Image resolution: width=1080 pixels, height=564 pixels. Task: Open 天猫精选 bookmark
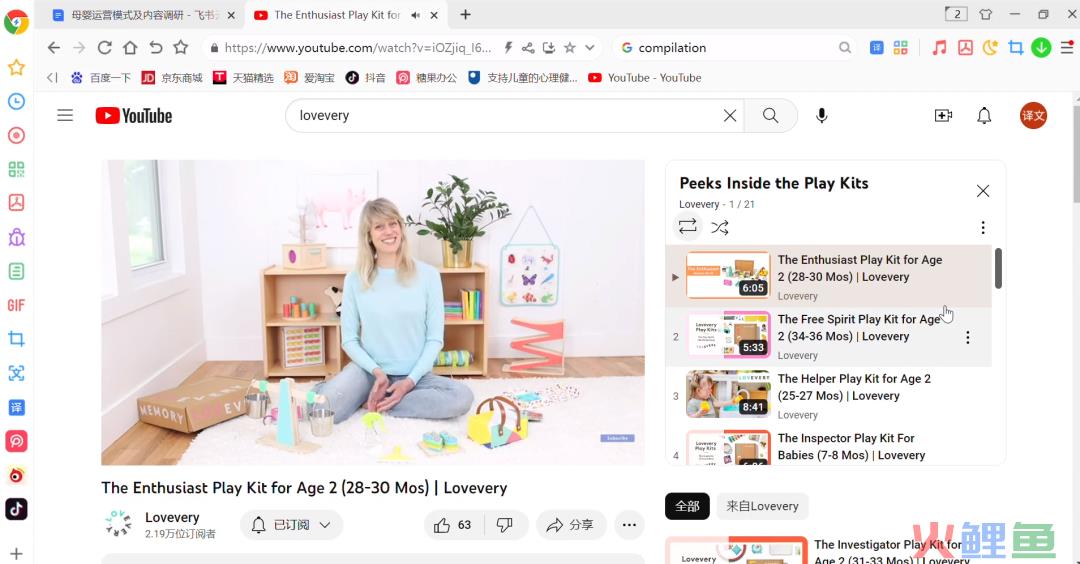tap(243, 78)
